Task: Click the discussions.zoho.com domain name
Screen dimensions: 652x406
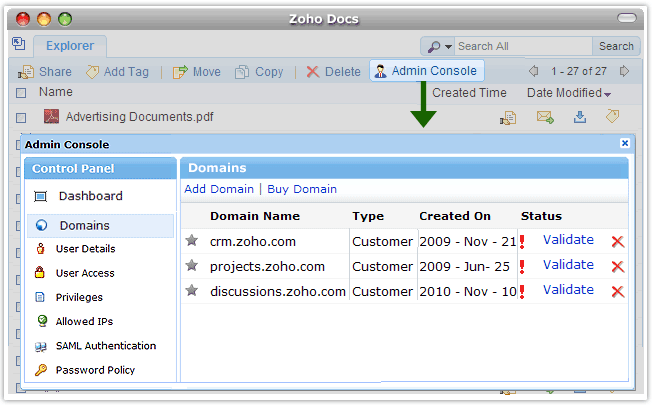Action: (278, 292)
